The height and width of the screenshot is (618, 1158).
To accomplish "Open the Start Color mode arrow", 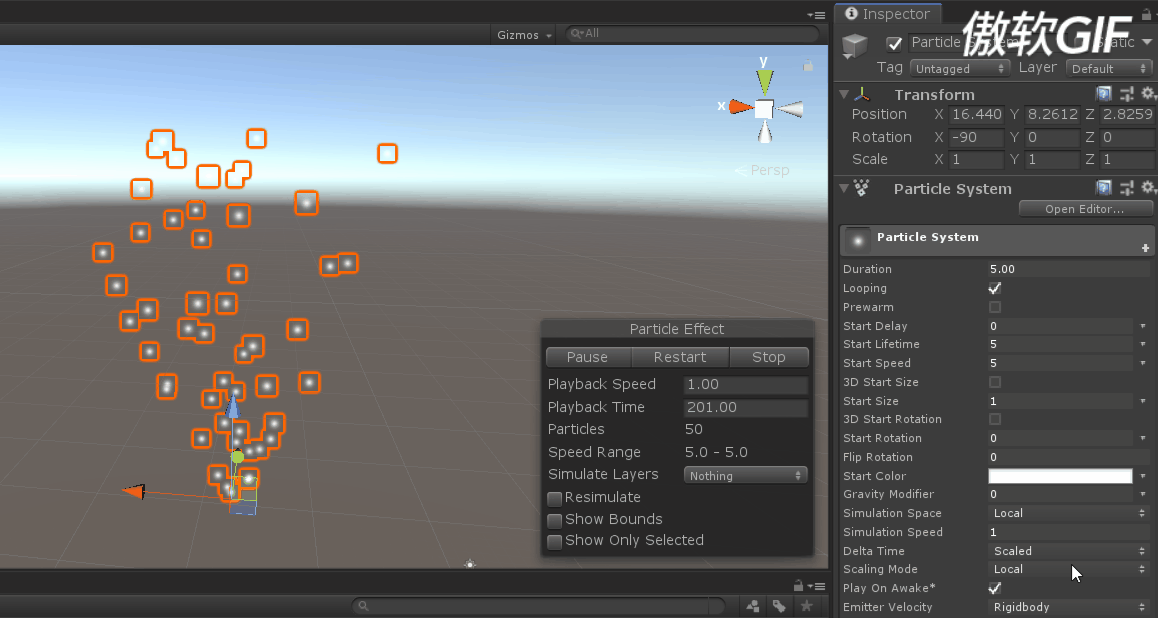I will coord(1143,476).
